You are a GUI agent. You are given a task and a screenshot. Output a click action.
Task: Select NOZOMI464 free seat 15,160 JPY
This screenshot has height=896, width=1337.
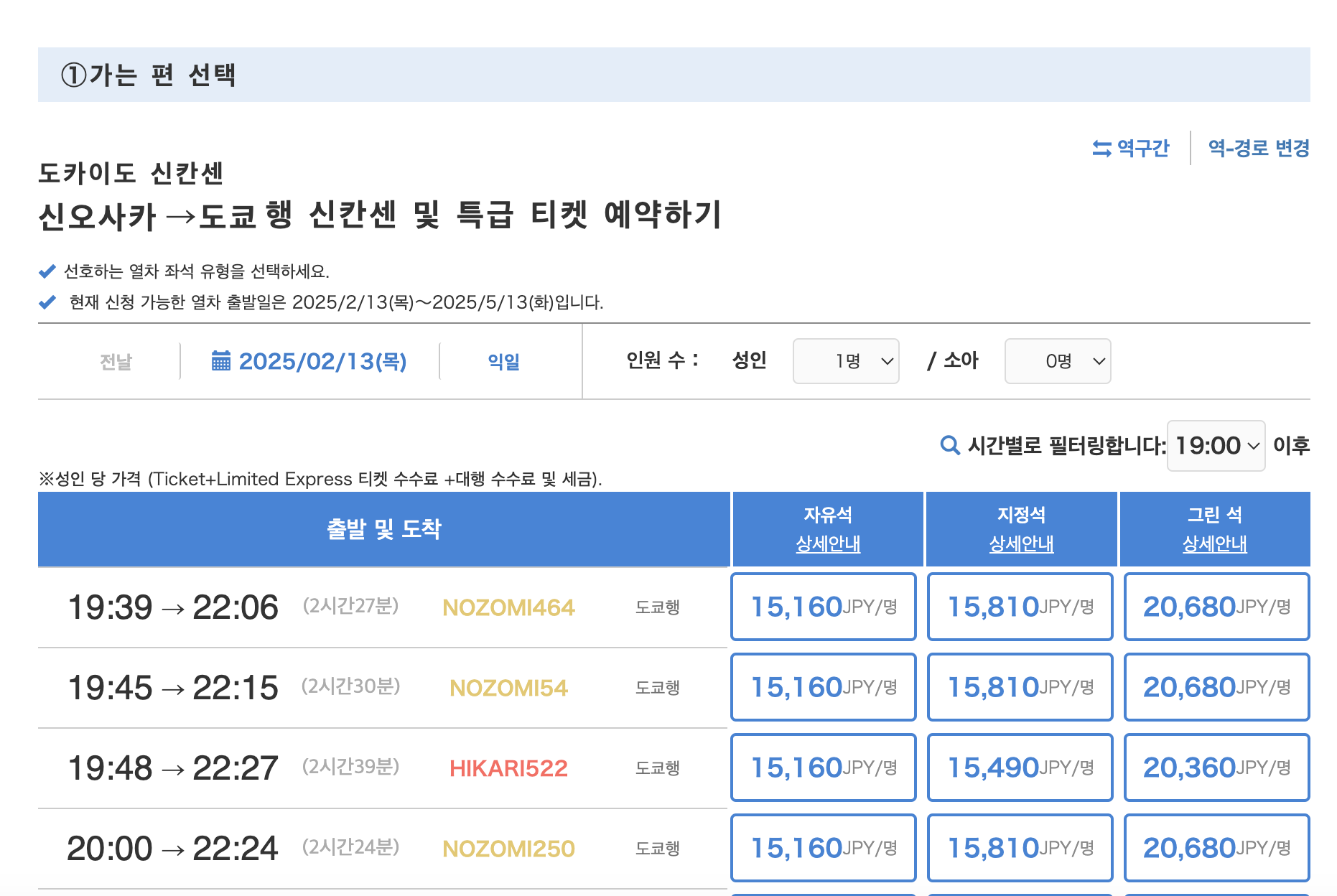tap(824, 607)
